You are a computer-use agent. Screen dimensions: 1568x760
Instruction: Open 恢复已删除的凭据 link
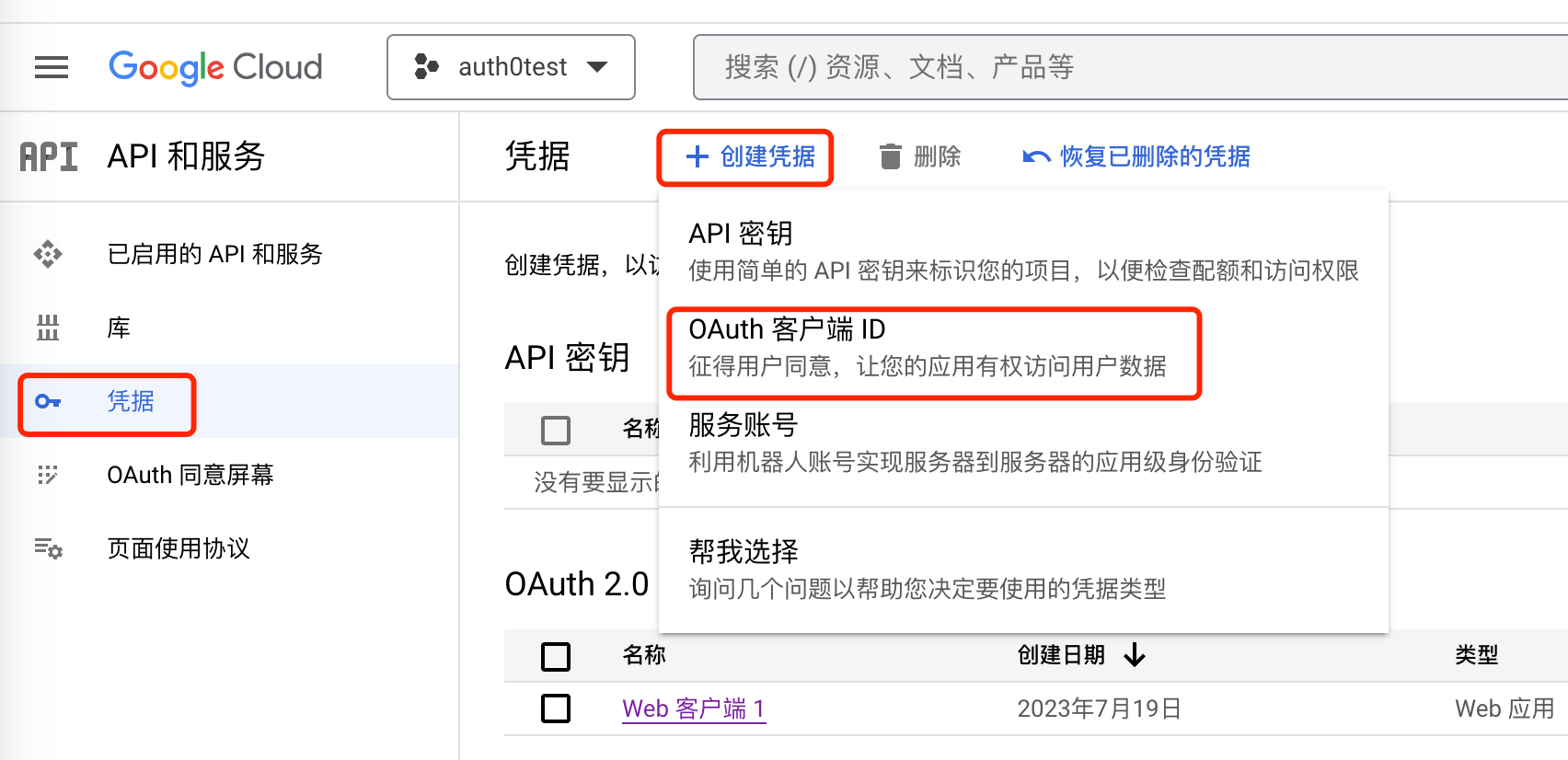click(x=1155, y=156)
